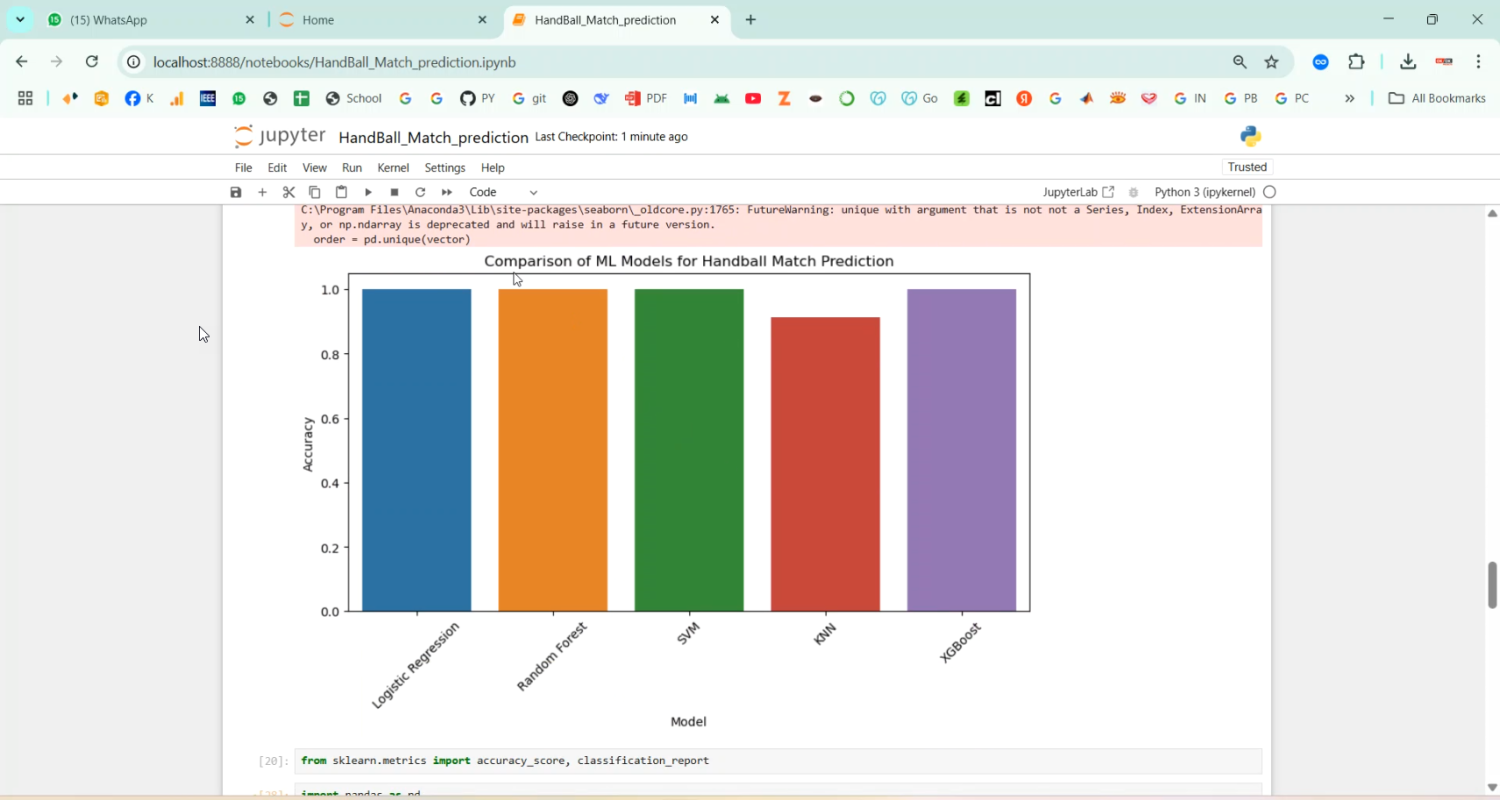Switch to the Home browser tab
The image size is (1500, 800).
click(380, 20)
